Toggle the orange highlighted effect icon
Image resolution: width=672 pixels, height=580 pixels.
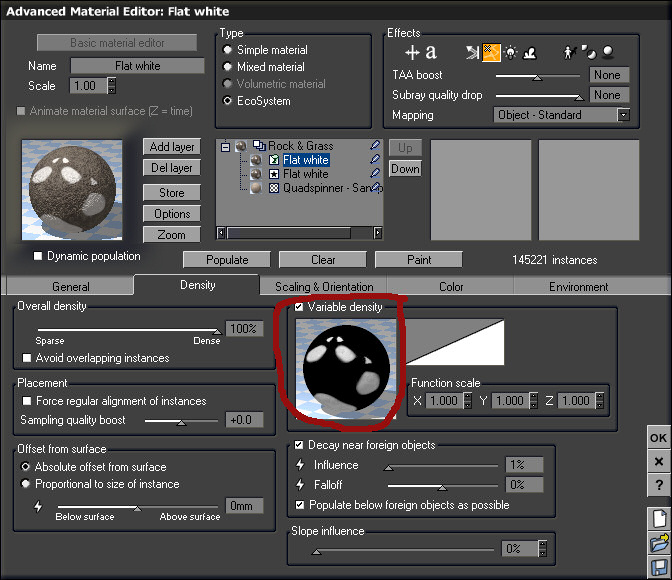(491, 53)
